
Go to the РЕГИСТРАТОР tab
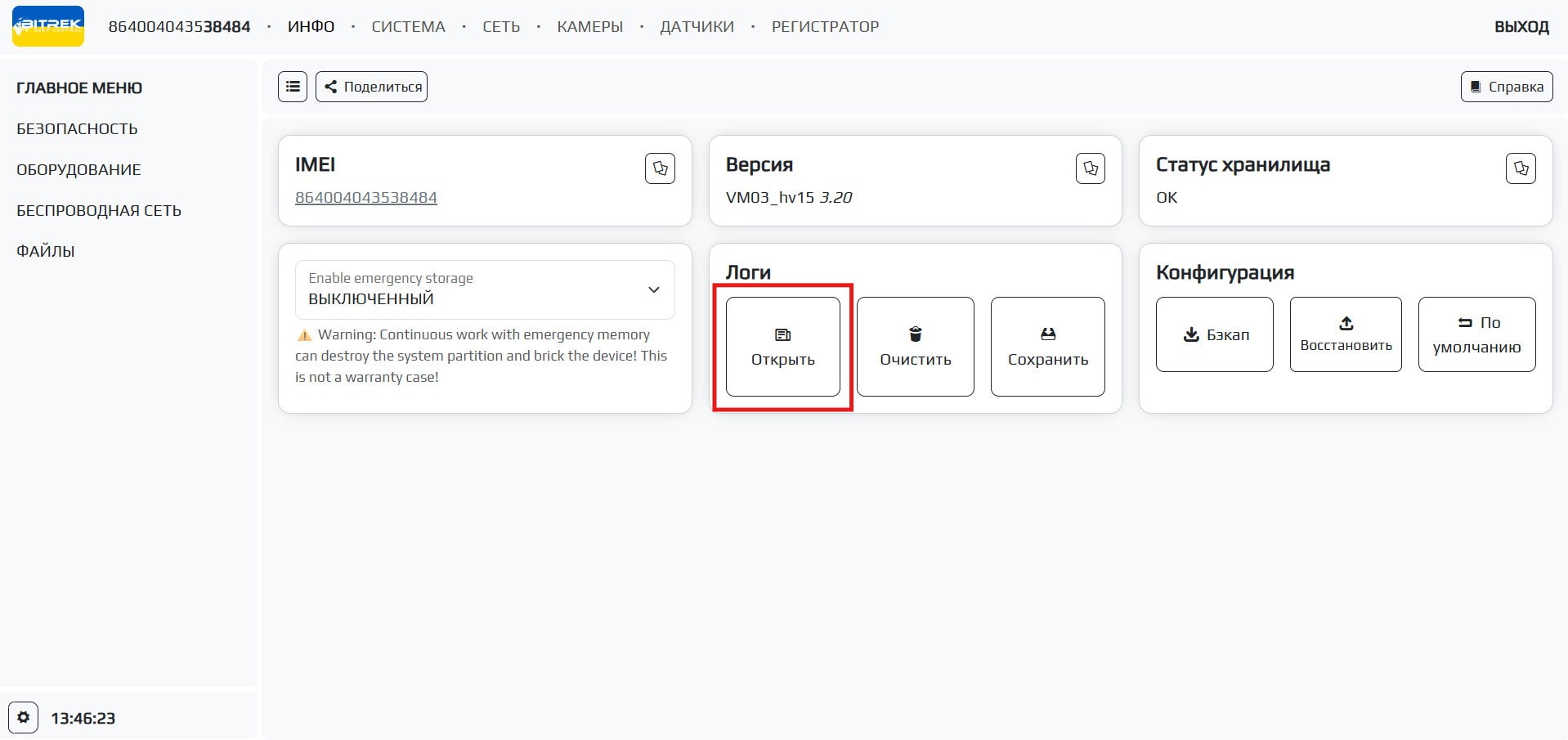825,27
